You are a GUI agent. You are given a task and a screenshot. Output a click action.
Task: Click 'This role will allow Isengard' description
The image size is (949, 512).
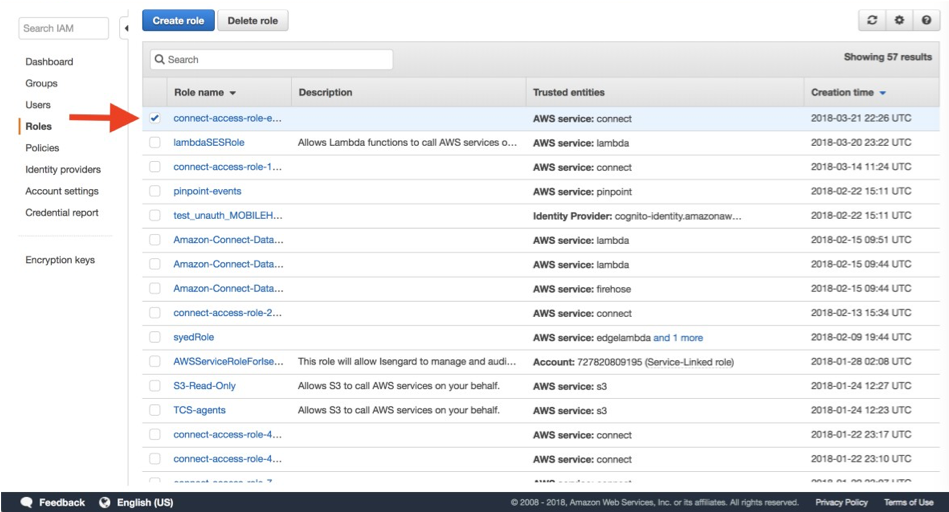(x=407, y=361)
